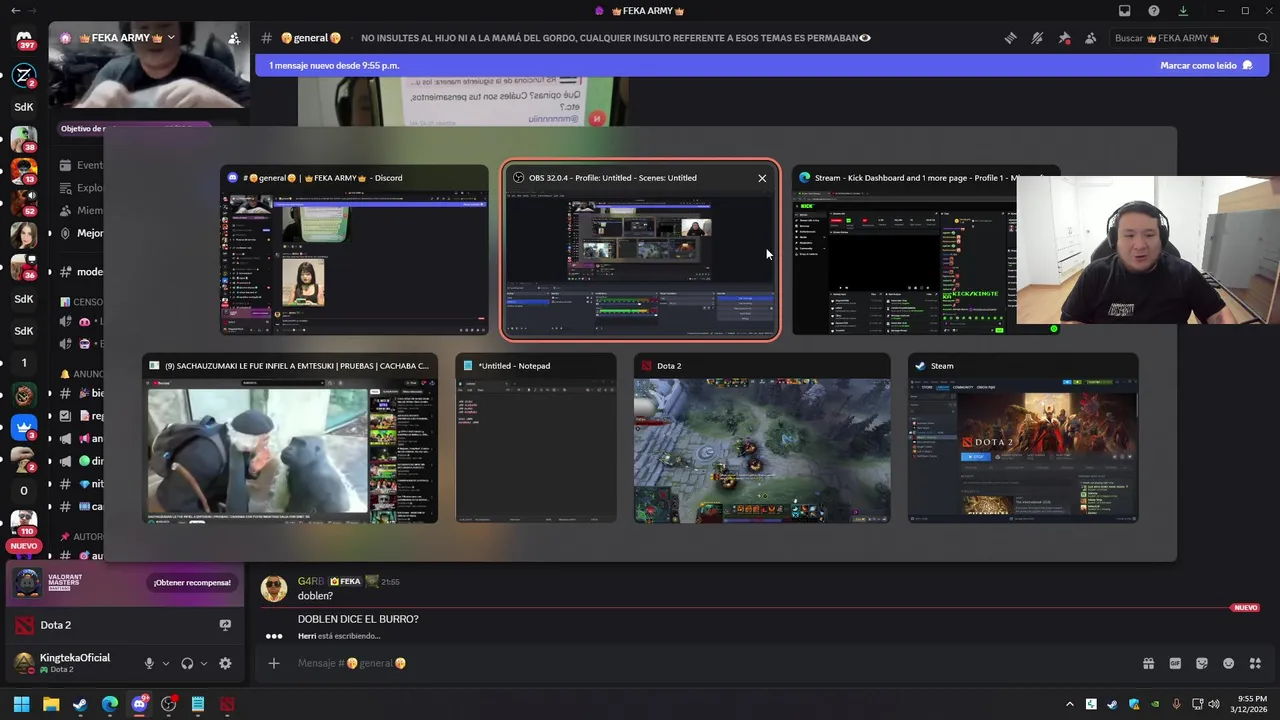This screenshot has width=1280, height=720.
Task: Toggle the member list icon
Action: tap(1091, 38)
